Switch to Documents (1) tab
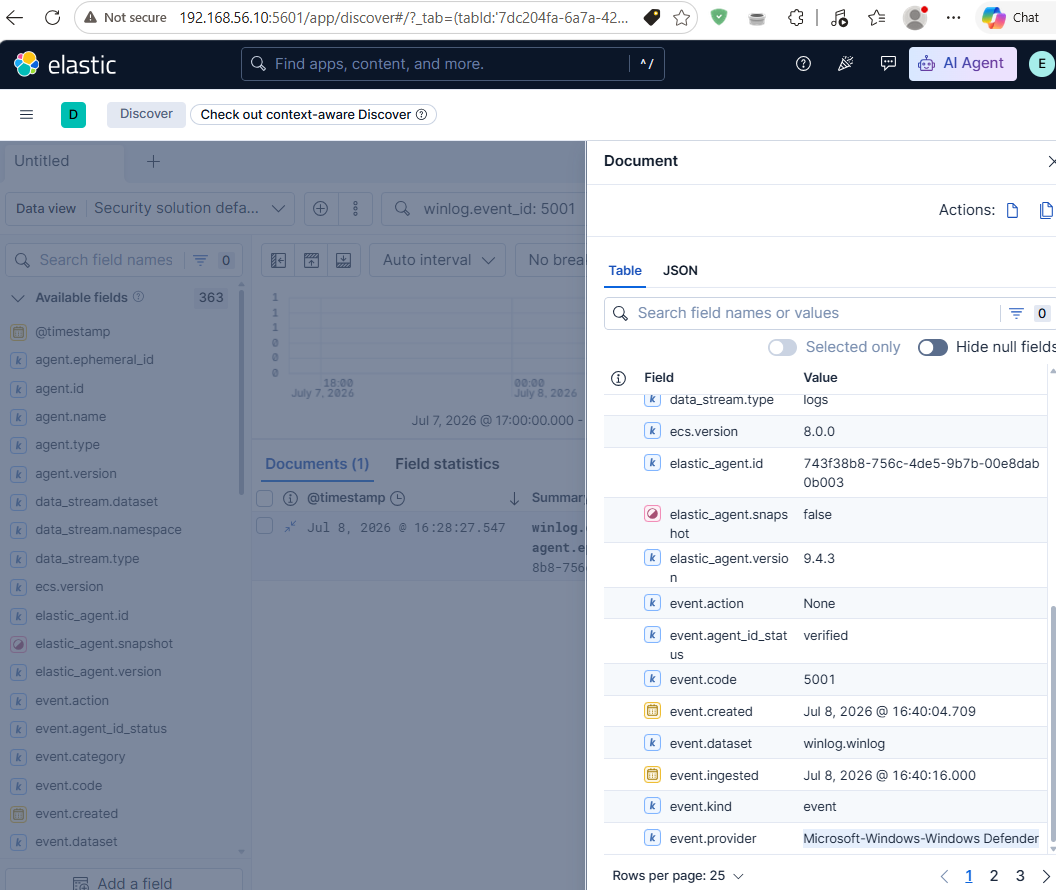The width and height of the screenshot is (1056, 890). (317, 464)
